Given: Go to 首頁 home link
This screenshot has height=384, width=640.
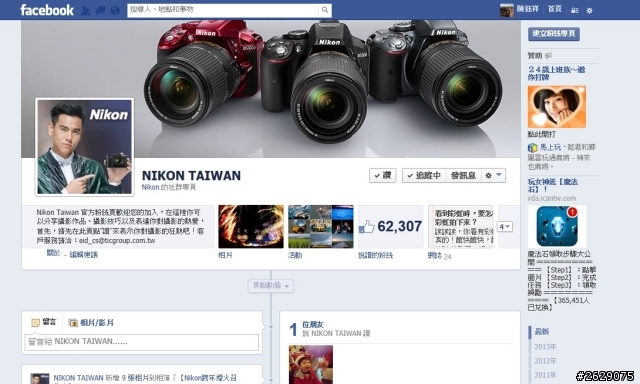Looking at the screenshot, I should pos(555,9).
